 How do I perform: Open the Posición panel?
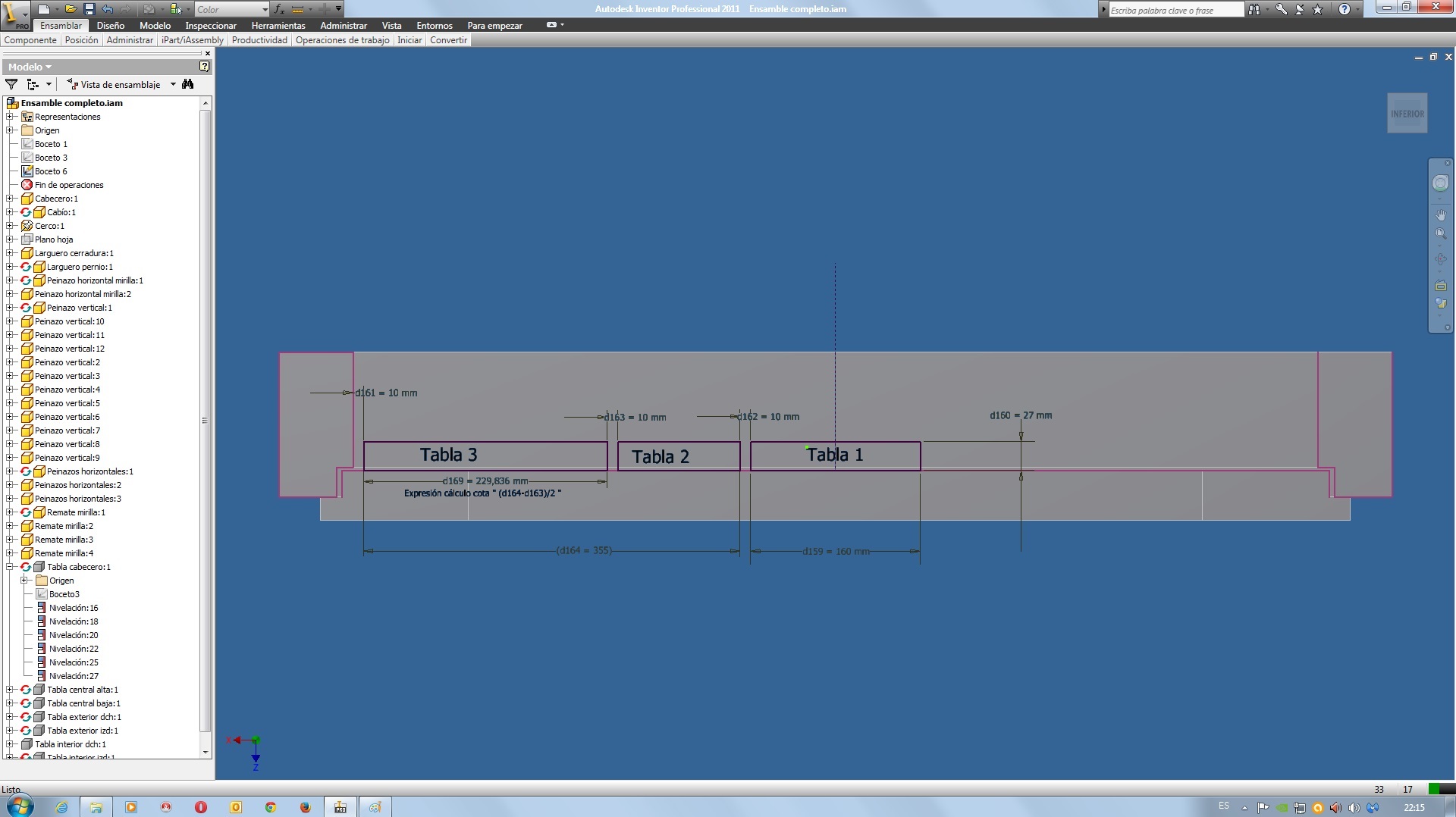81,40
